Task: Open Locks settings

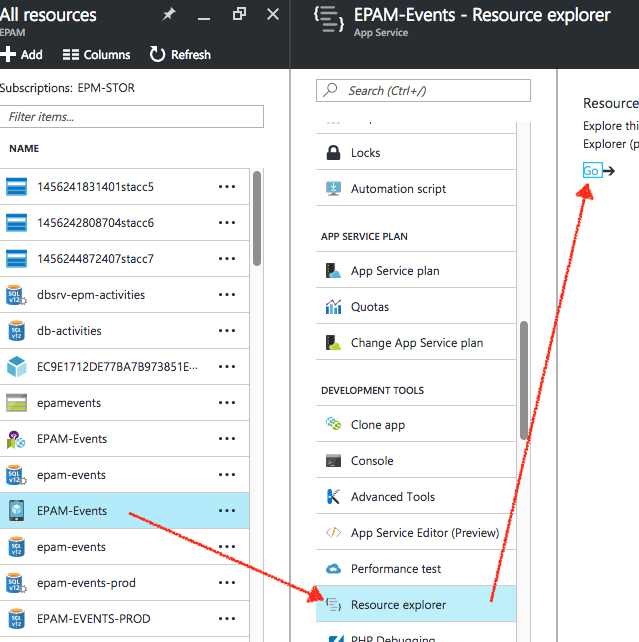Action: pyautogui.click(x=416, y=153)
